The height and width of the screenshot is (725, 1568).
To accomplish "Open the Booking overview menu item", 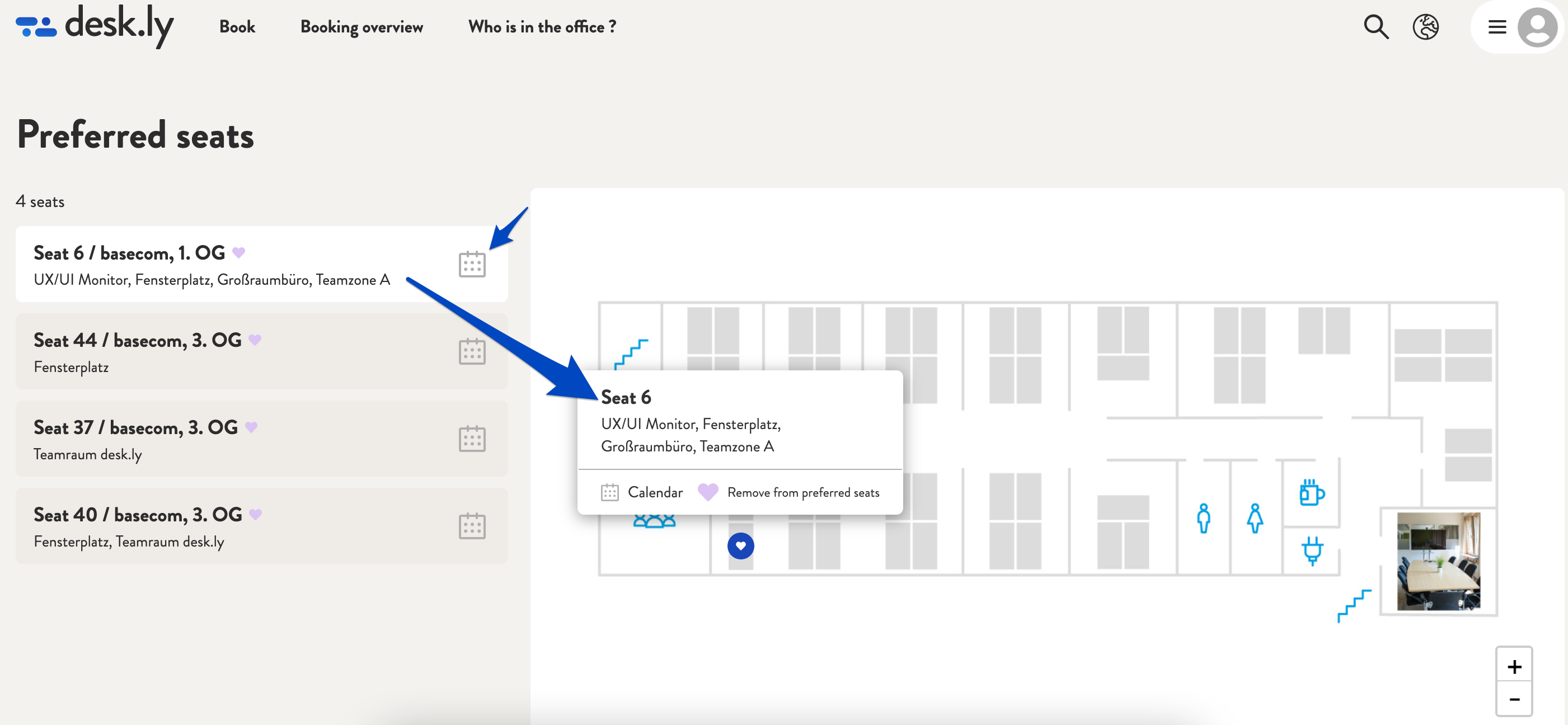I will point(361,27).
